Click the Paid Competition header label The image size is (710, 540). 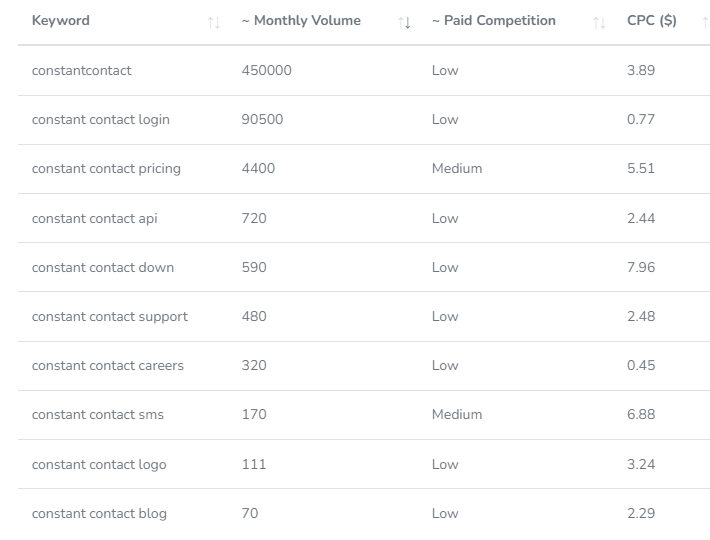[494, 20]
